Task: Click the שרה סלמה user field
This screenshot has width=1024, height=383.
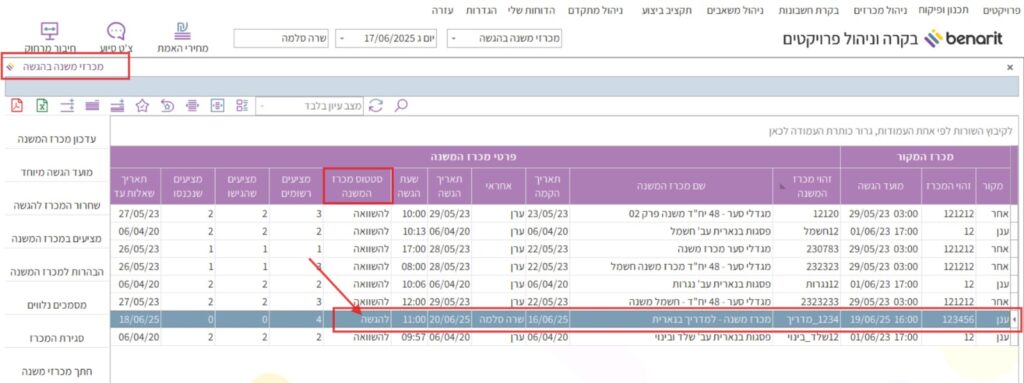Action: pyautogui.click(x=281, y=39)
